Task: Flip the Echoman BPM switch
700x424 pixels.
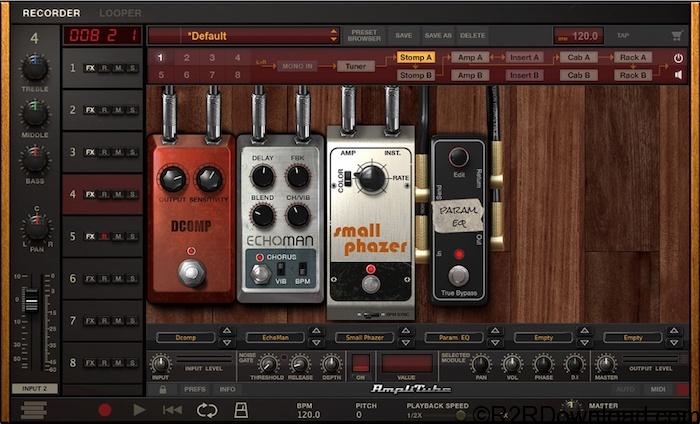Action: click(x=302, y=269)
